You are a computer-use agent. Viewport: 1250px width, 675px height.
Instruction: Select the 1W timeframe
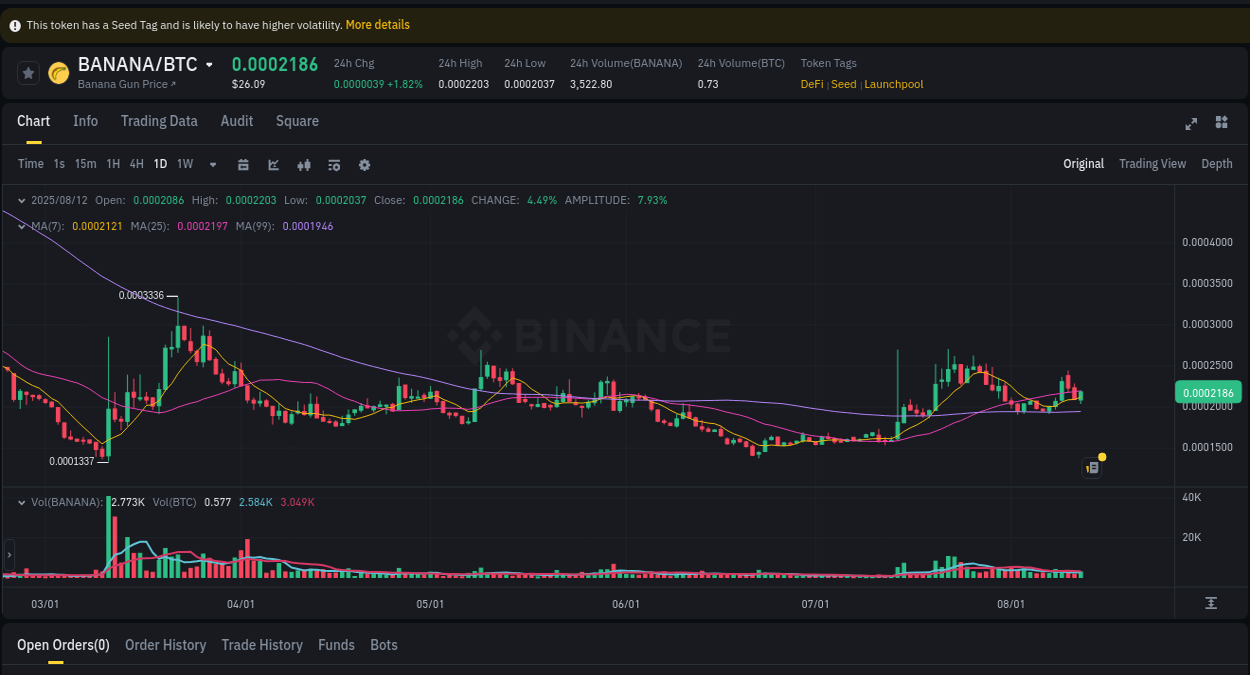pos(184,164)
